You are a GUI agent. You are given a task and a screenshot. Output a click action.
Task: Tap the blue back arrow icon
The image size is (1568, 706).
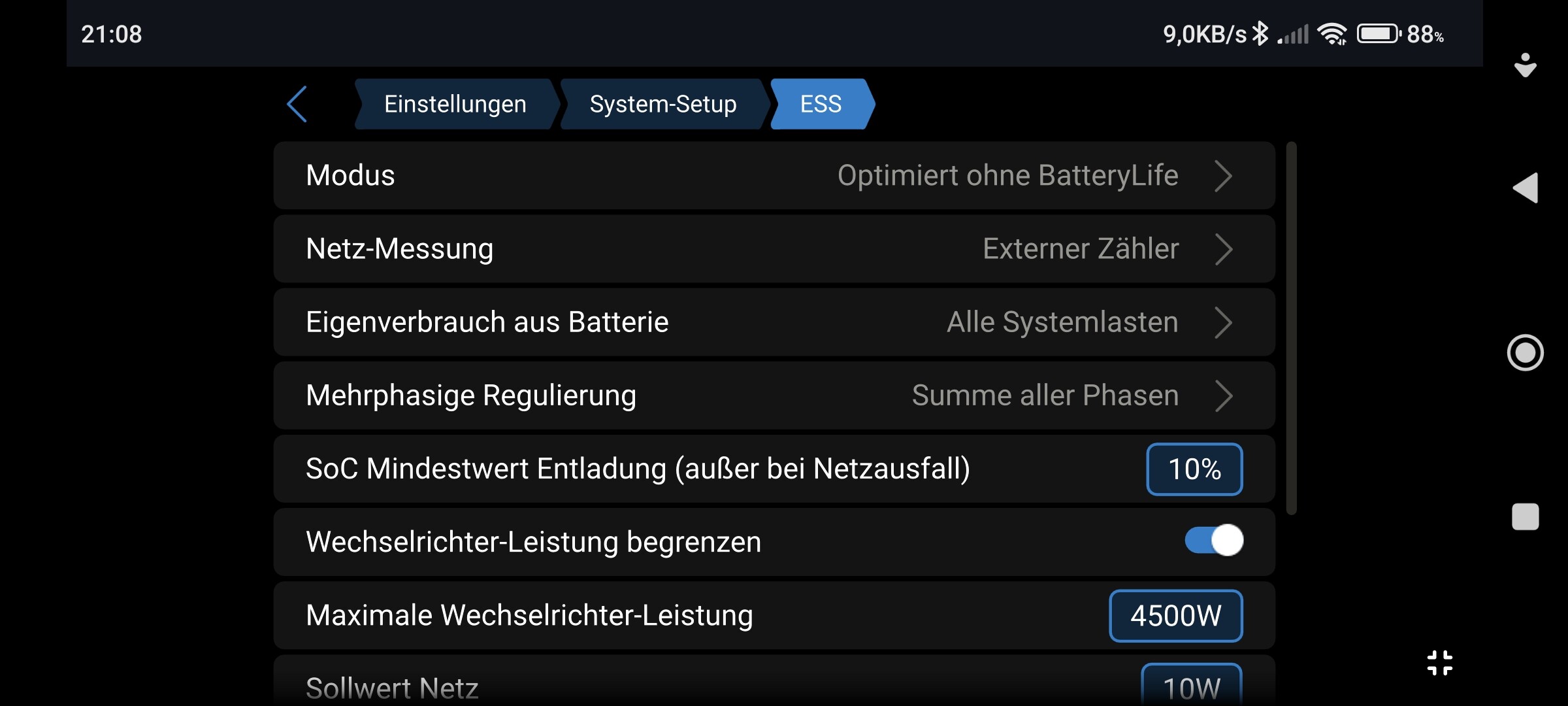[x=297, y=104]
